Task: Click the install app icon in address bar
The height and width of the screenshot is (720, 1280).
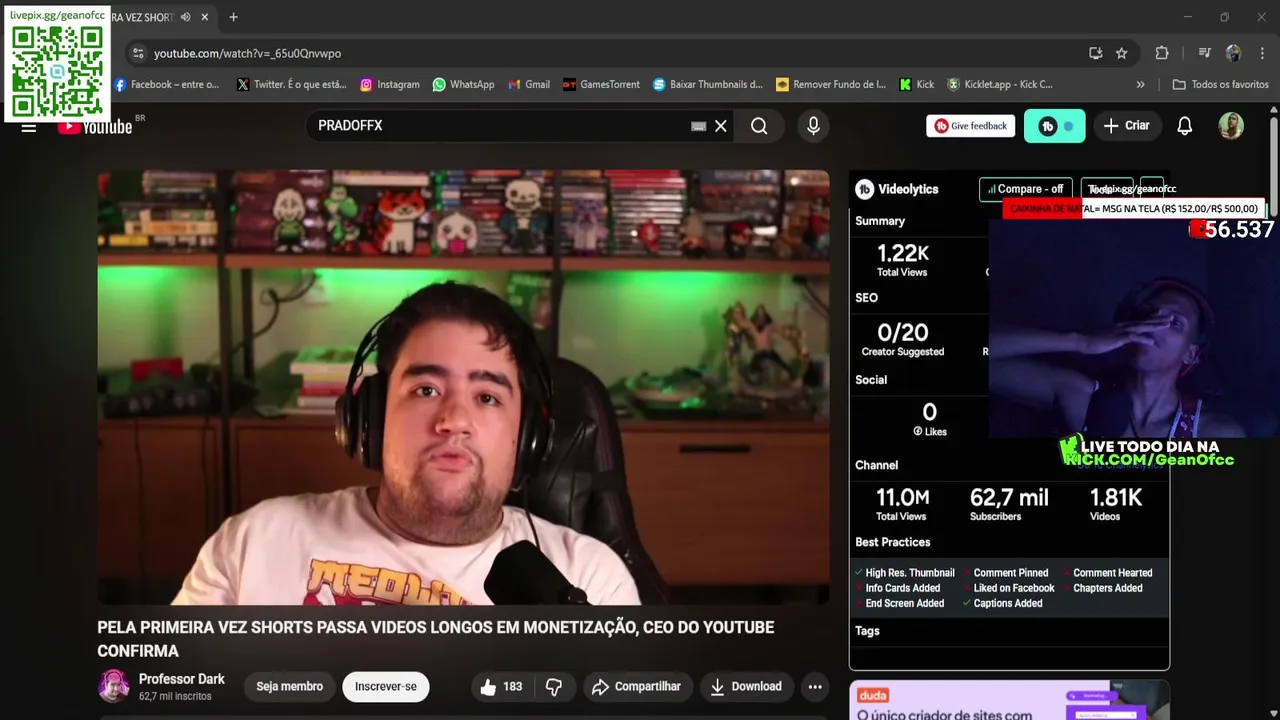Action: click(1095, 53)
